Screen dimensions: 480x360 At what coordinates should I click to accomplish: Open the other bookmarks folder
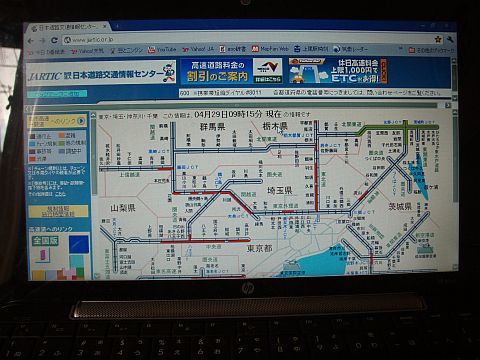431,50
